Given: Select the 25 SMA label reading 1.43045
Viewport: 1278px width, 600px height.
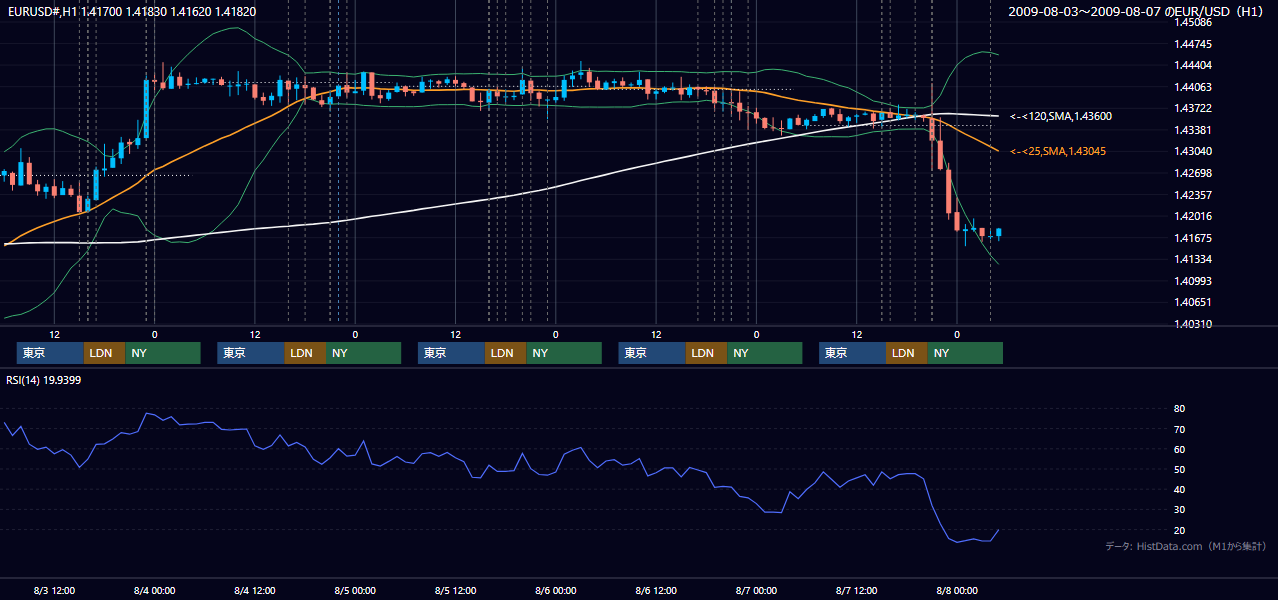Looking at the screenshot, I should 1060,151.
